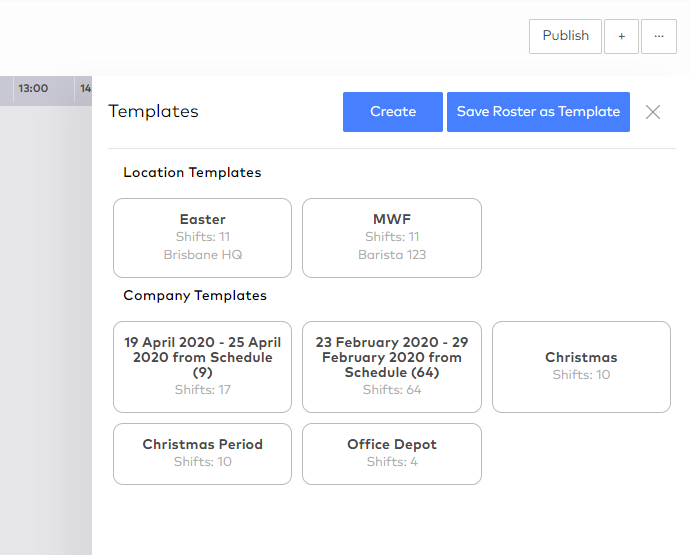Select the Office Depot template
Image resolution: width=690 pixels, height=555 pixels.
pos(392,453)
